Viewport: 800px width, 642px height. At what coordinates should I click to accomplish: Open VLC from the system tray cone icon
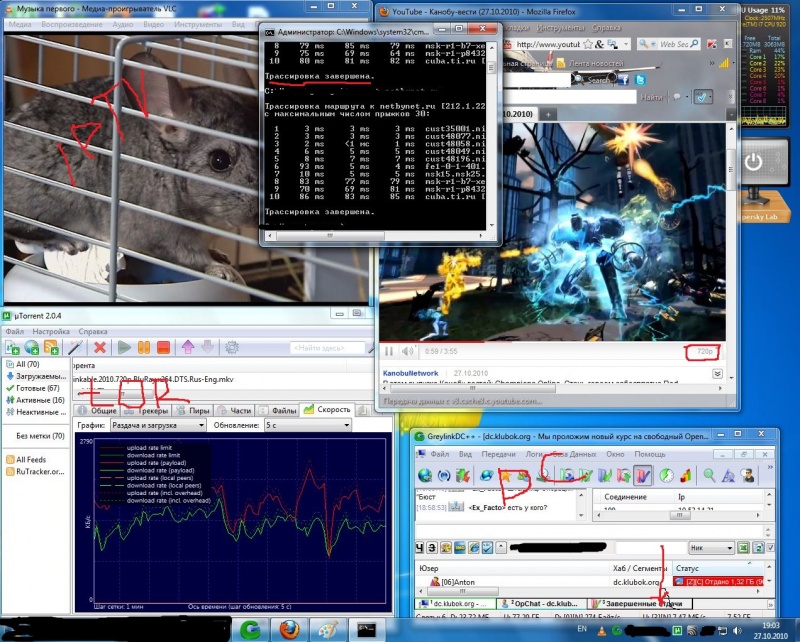point(602,631)
